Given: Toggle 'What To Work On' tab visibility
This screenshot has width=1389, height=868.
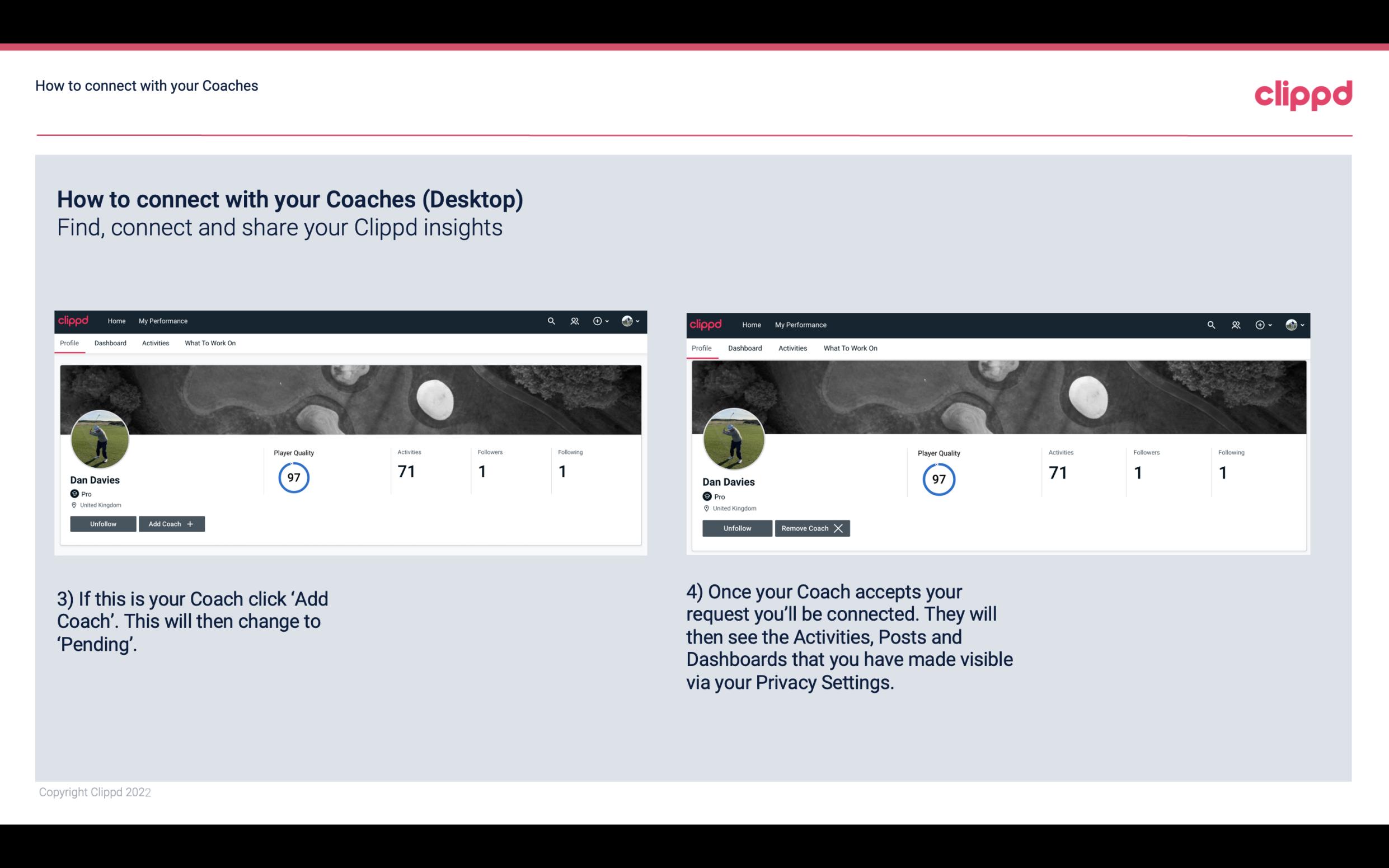Looking at the screenshot, I should click(210, 343).
